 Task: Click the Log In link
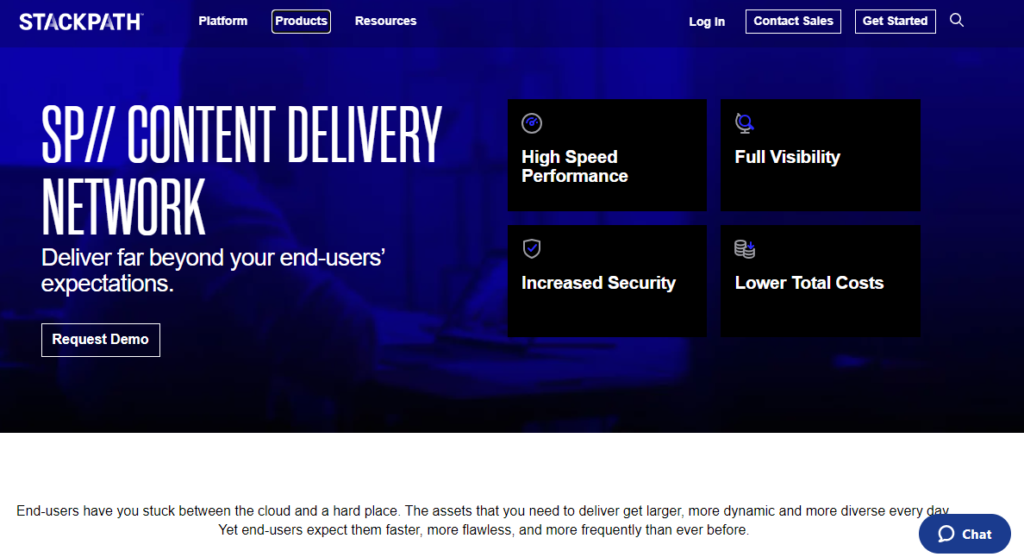tap(707, 22)
